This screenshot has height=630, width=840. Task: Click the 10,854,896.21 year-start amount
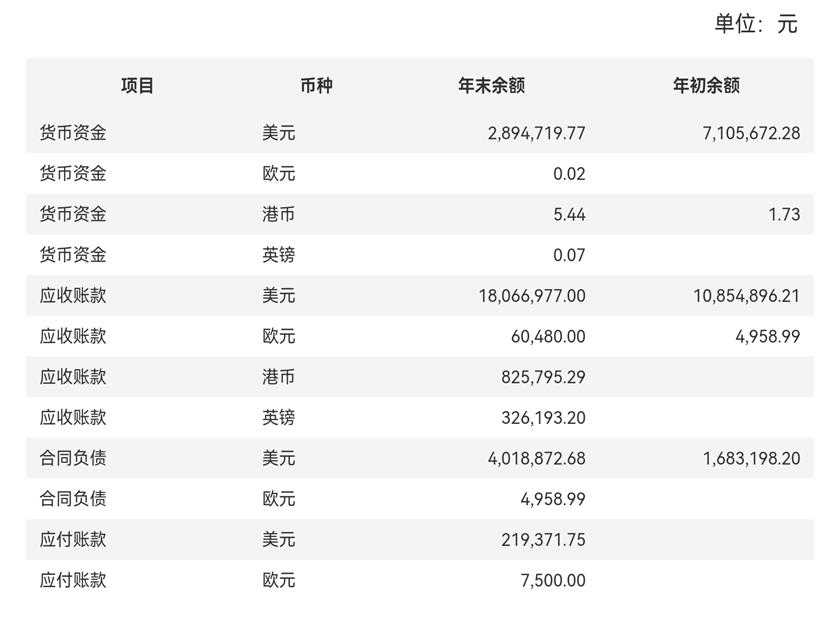(746, 296)
